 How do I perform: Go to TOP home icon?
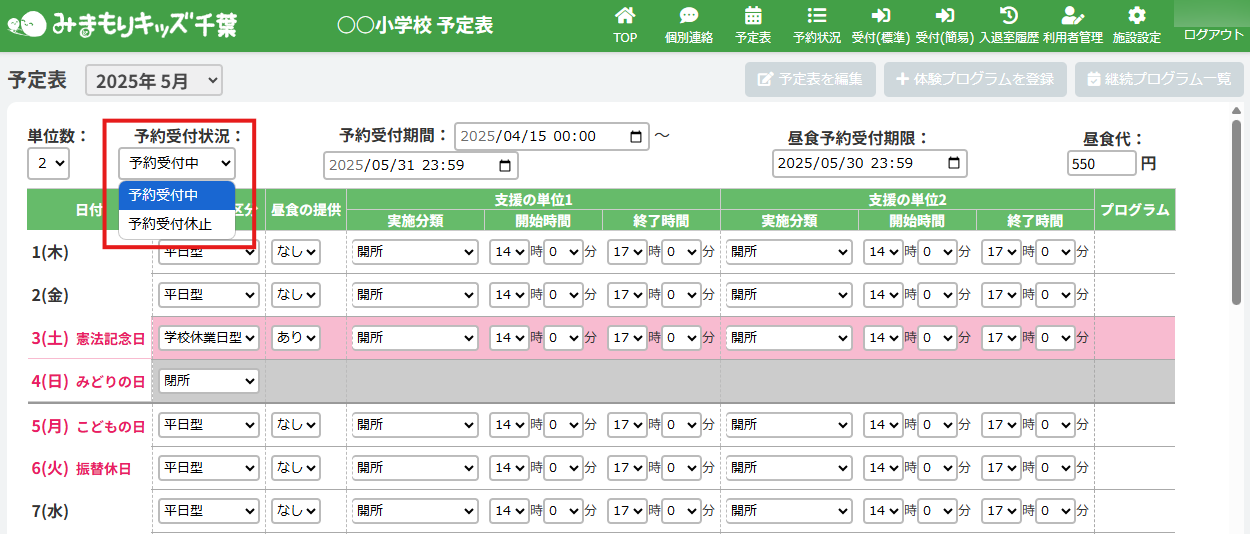(625, 17)
